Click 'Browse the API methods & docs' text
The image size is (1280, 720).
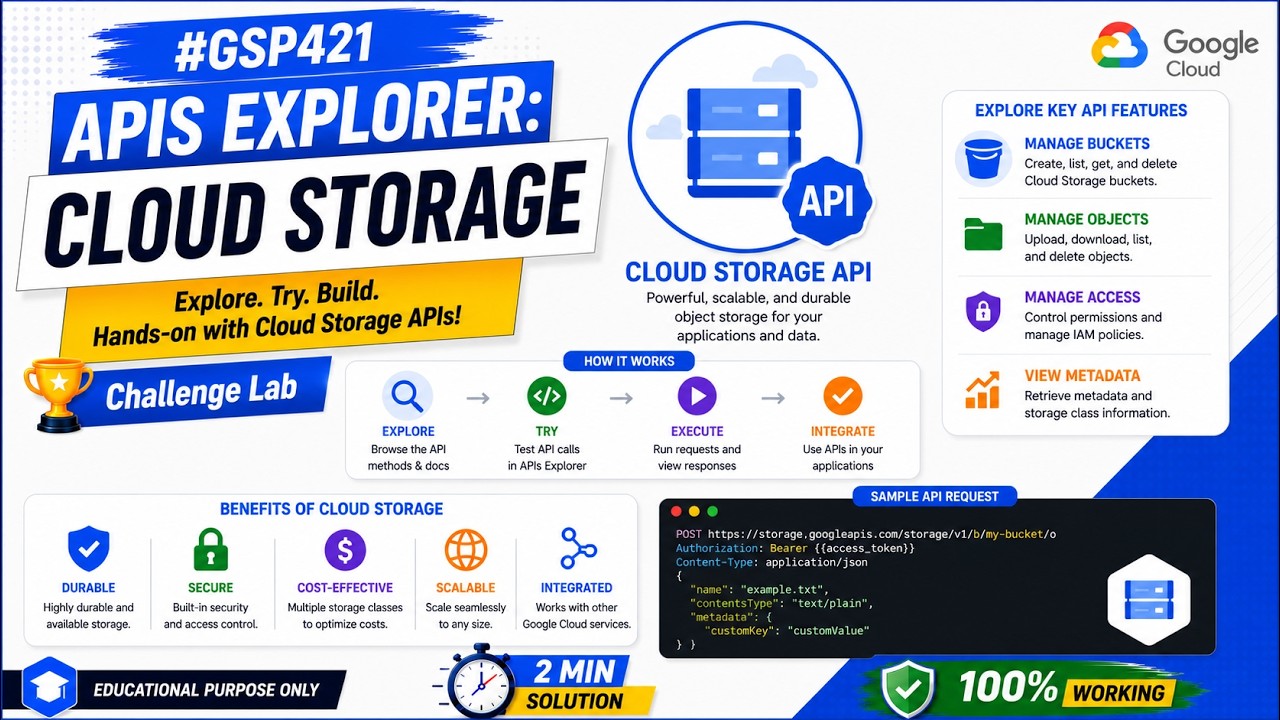[x=408, y=457]
